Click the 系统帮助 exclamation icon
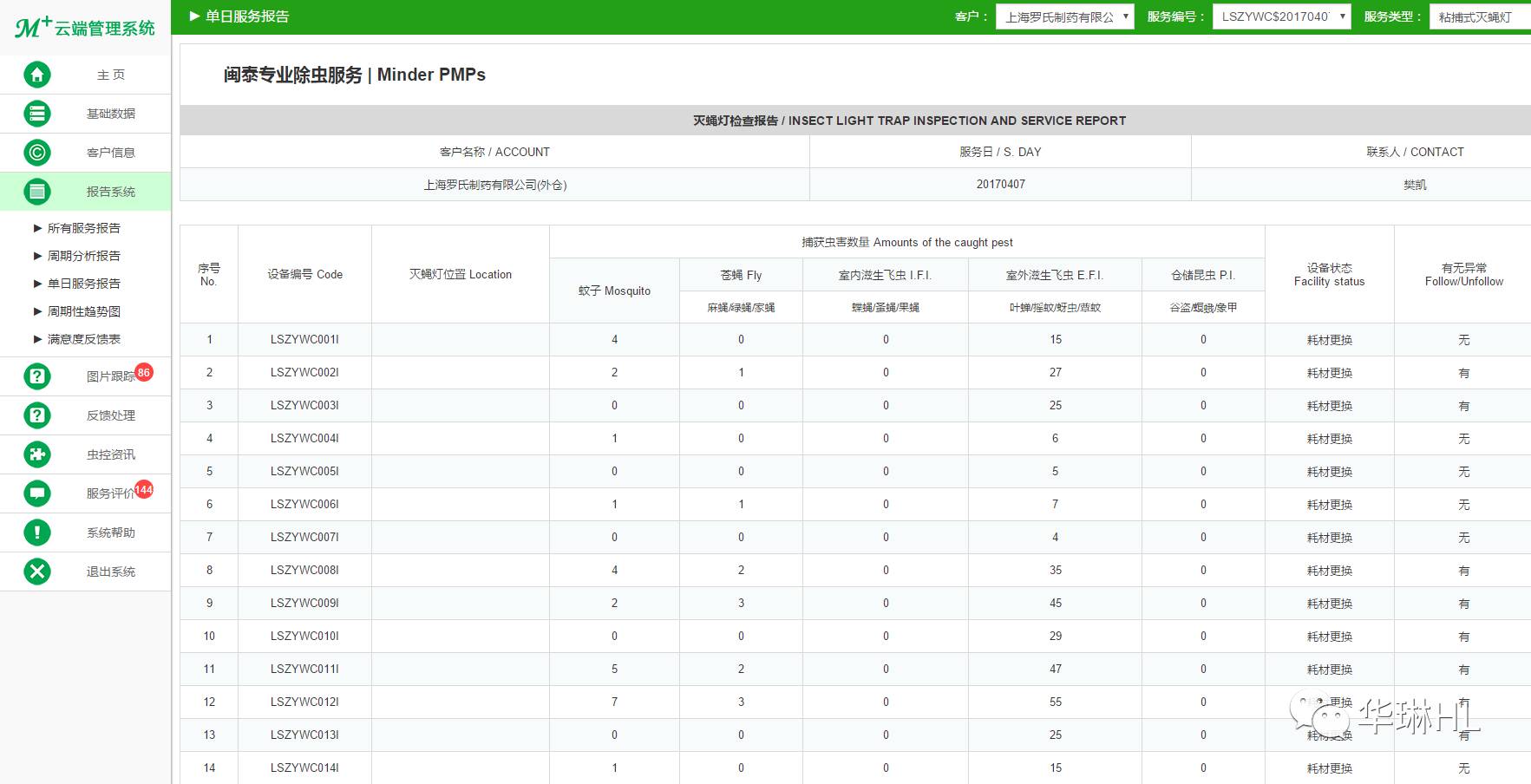Viewport: 1531px width, 784px height. 37,532
